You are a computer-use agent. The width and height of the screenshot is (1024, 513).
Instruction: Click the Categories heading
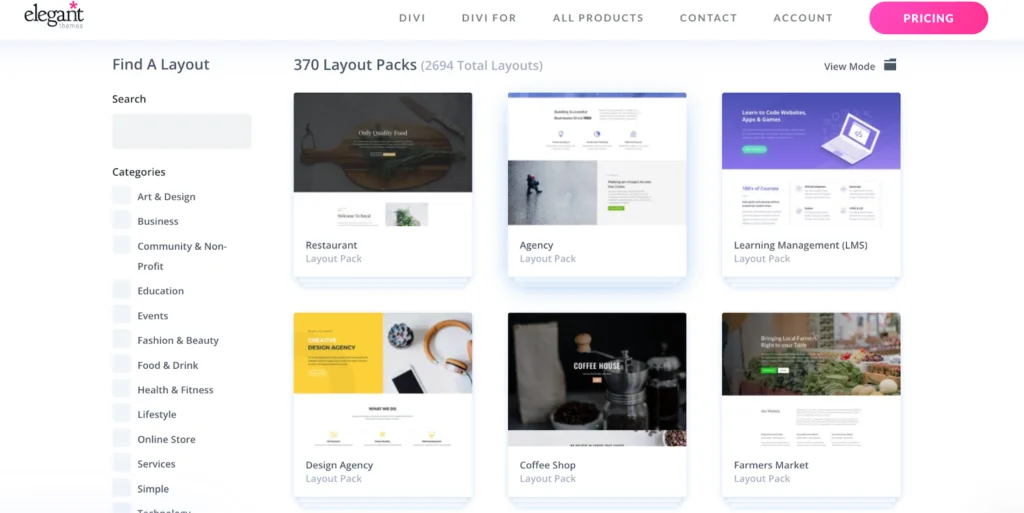[138, 172]
